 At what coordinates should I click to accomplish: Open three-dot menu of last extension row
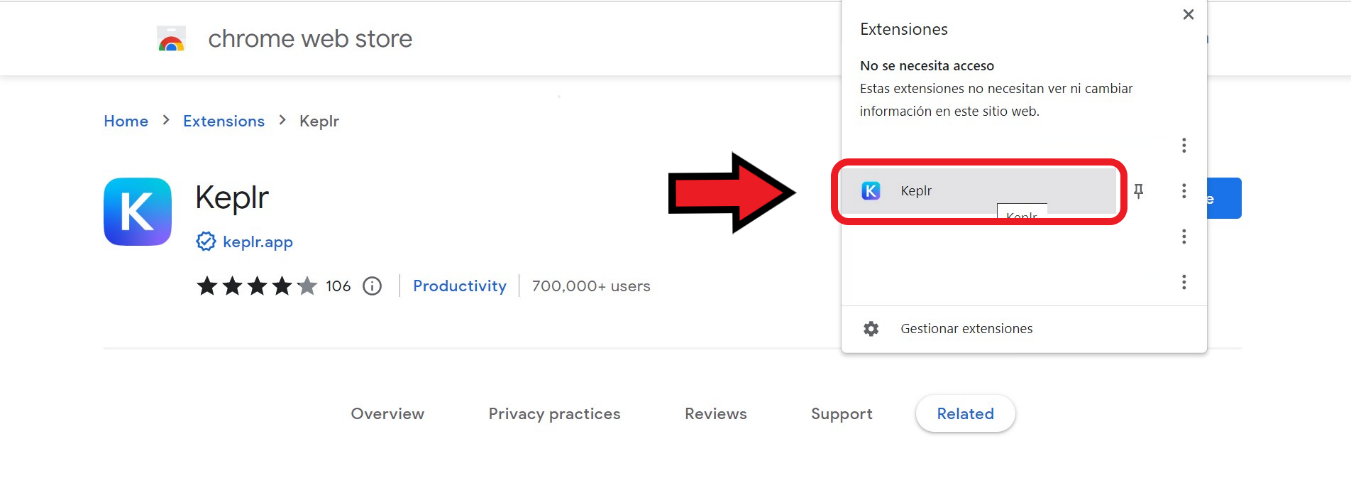(x=1184, y=282)
